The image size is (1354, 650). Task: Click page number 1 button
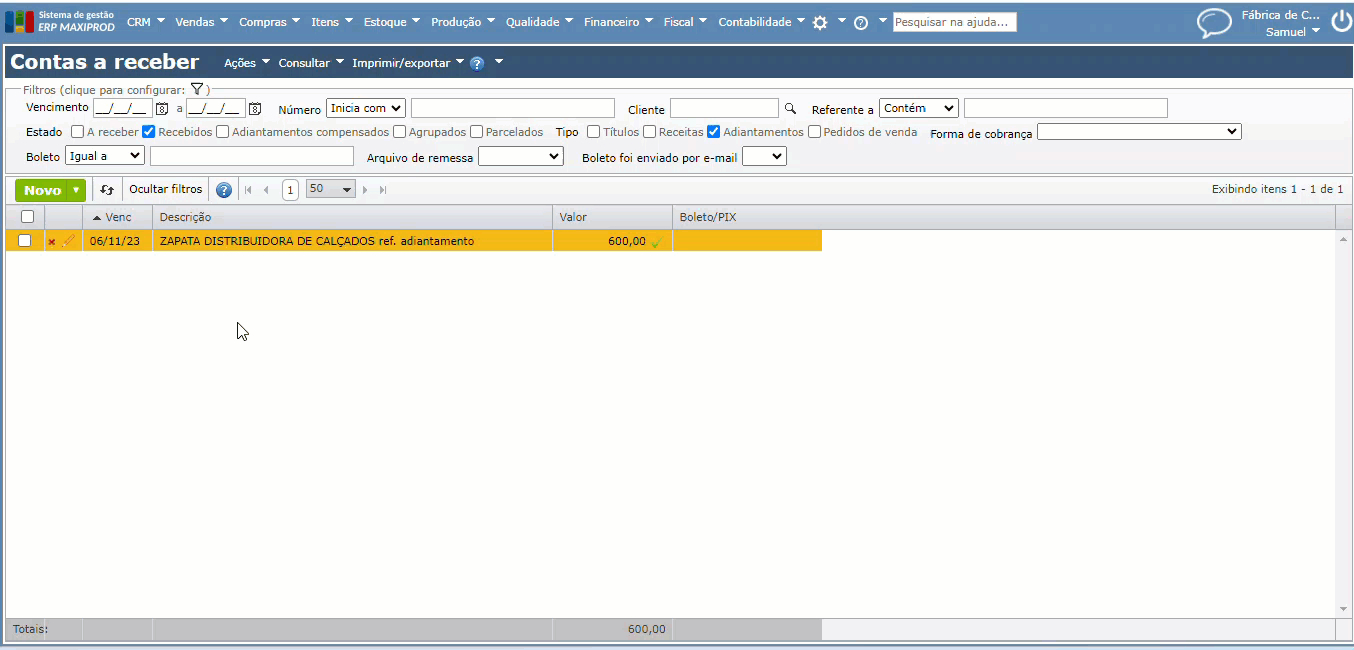click(x=290, y=190)
